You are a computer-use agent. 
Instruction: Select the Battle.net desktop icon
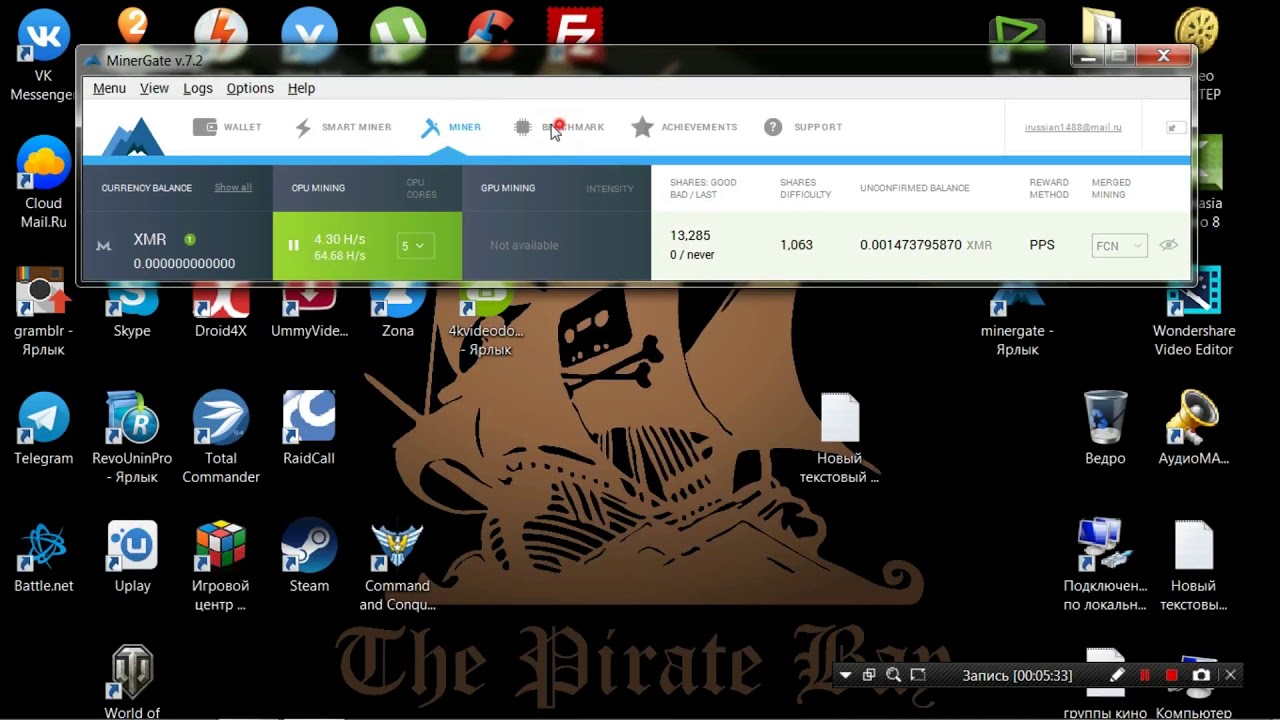coord(44,556)
